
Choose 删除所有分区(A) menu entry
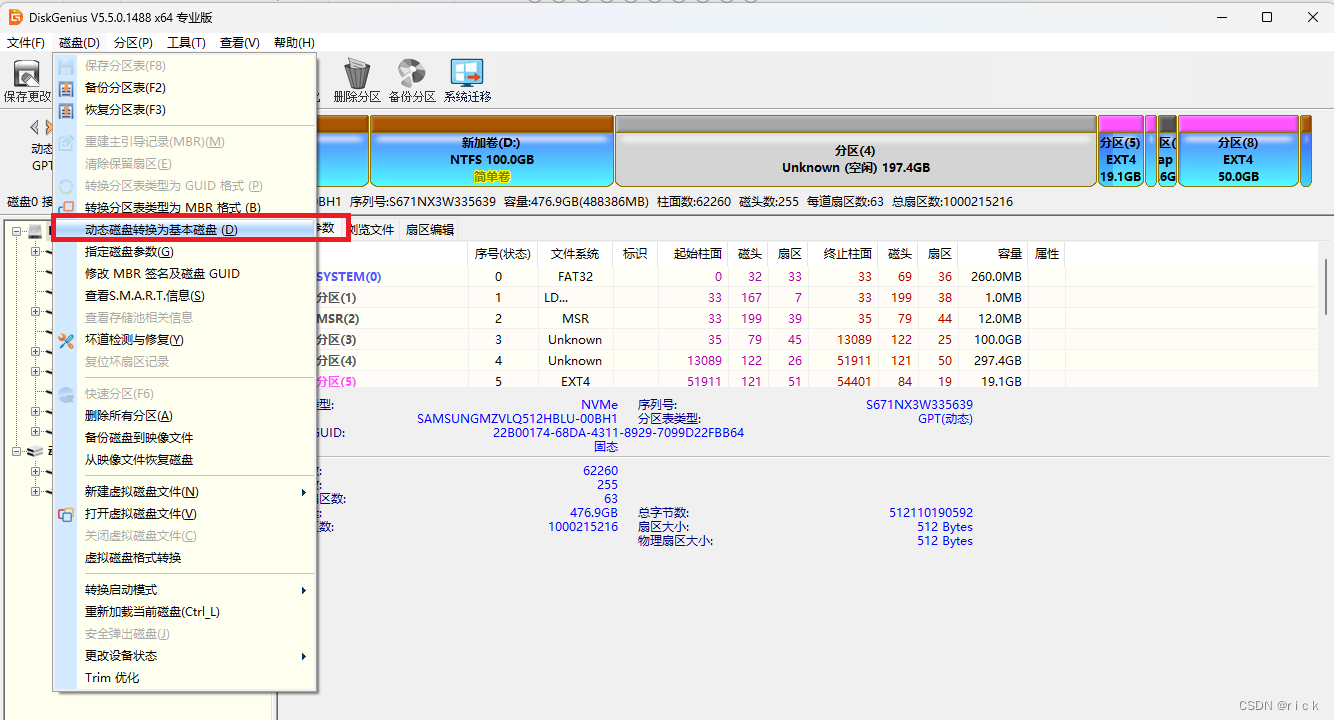(x=185, y=416)
